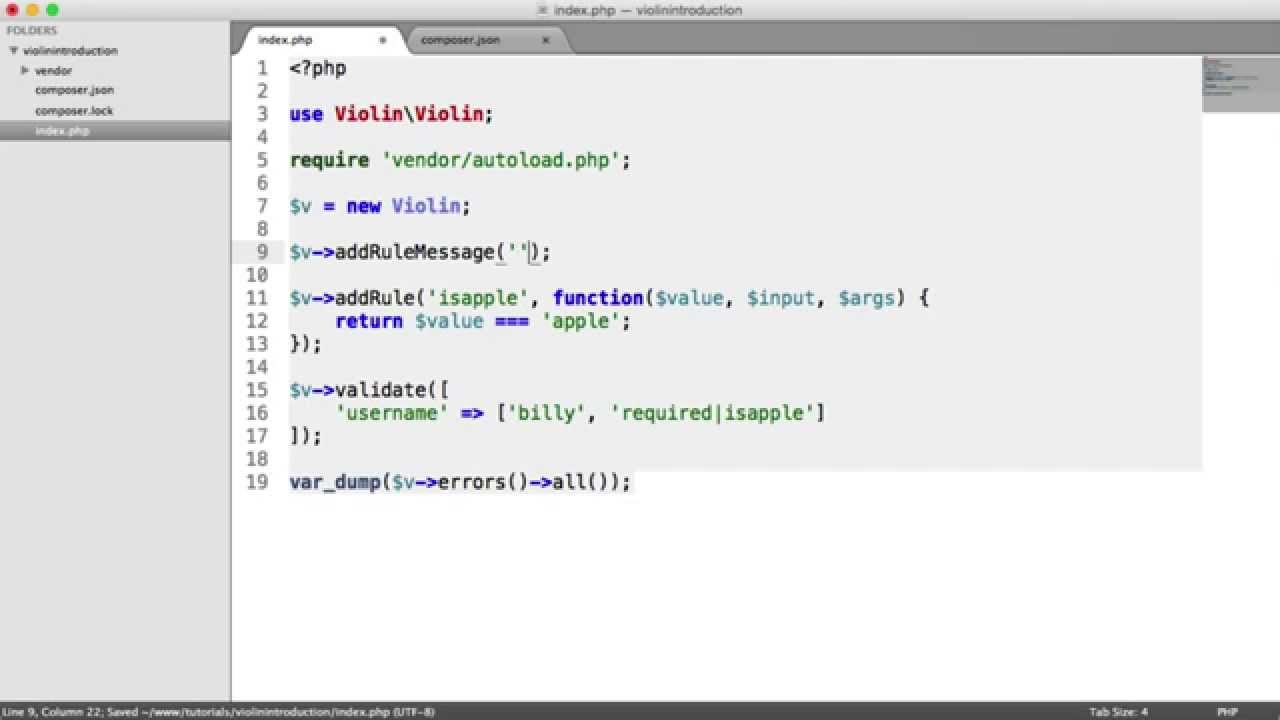The image size is (1280, 720).
Task: Click the <?php opening tag
Action: click(318, 68)
